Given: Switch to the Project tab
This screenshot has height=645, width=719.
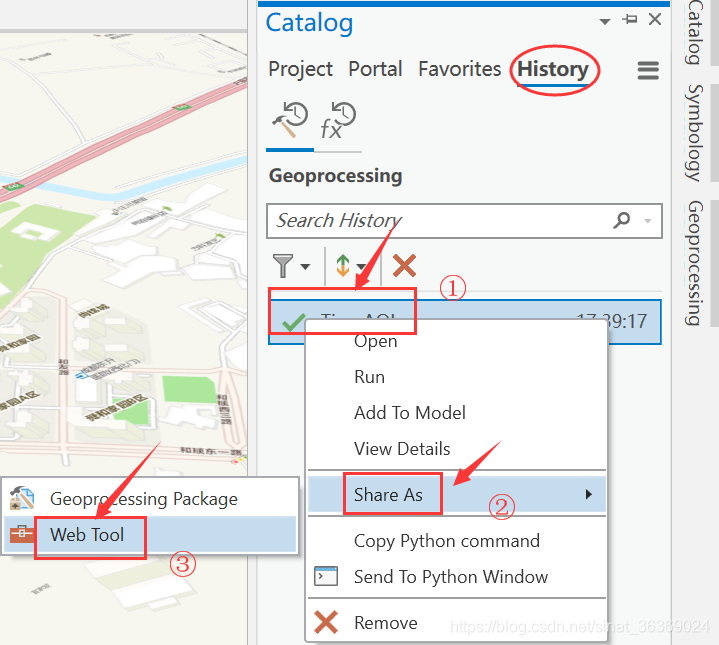Looking at the screenshot, I should coord(300,69).
